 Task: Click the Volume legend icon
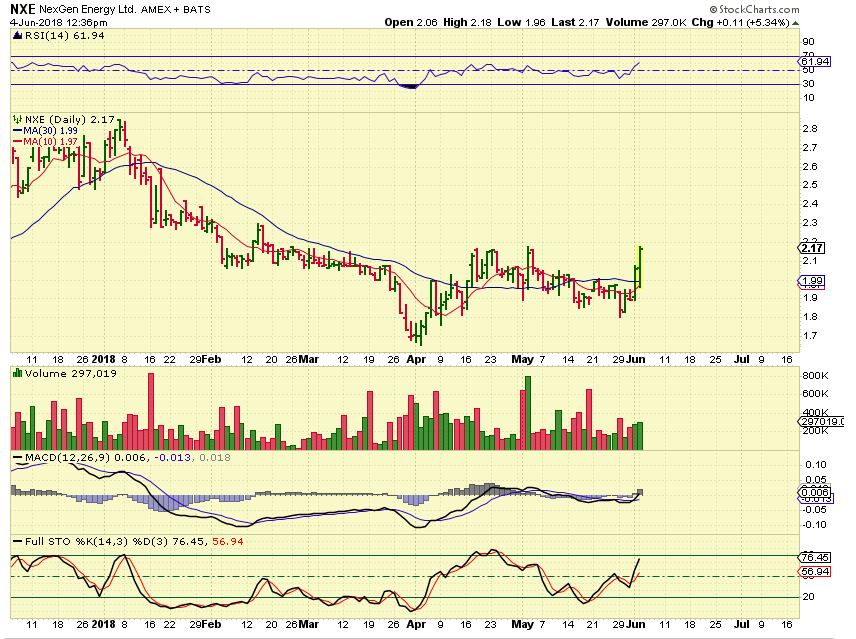tap(17, 373)
